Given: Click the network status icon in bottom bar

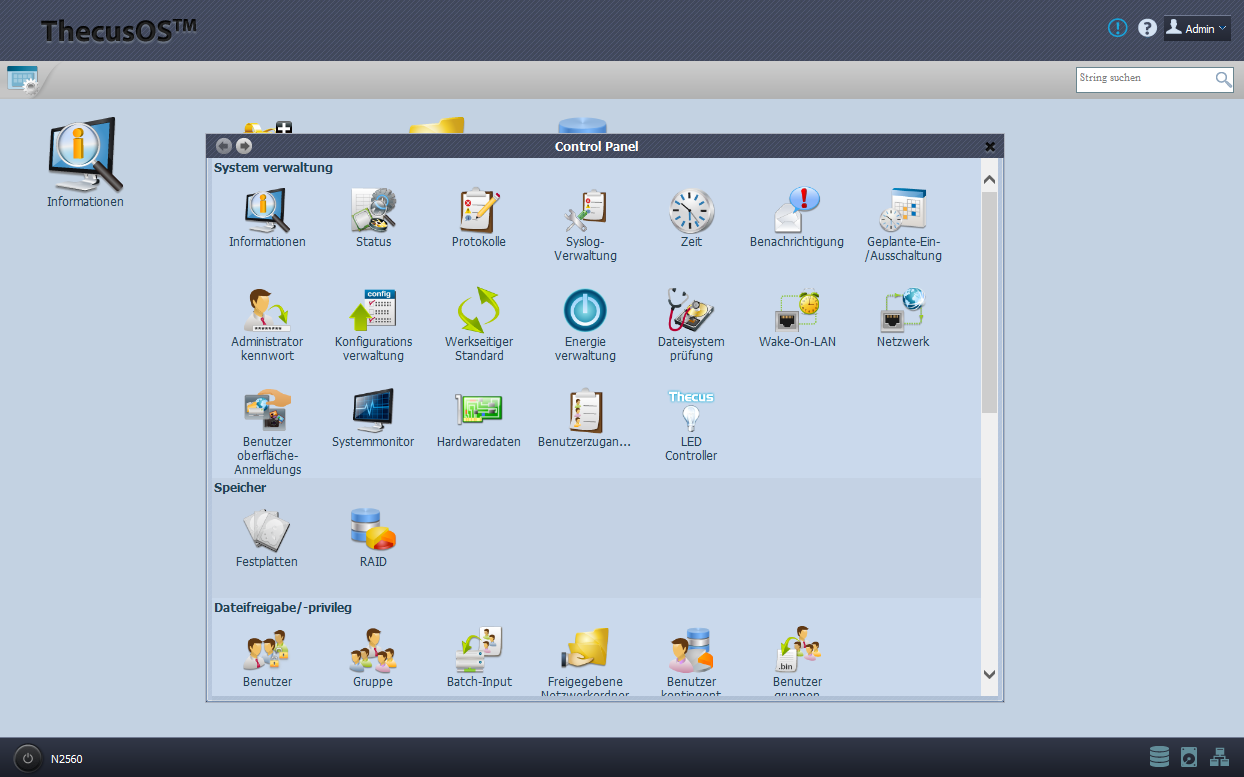Looking at the screenshot, I should pyautogui.click(x=1219, y=757).
